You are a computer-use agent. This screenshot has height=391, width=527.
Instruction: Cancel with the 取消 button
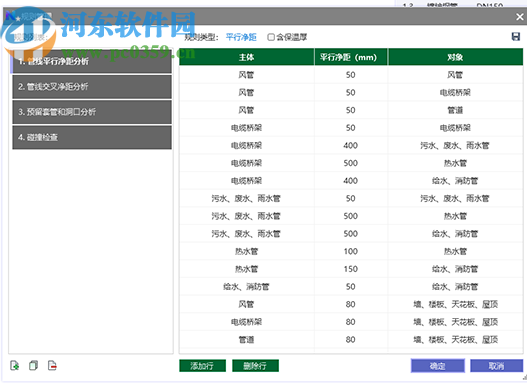tap(496, 366)
